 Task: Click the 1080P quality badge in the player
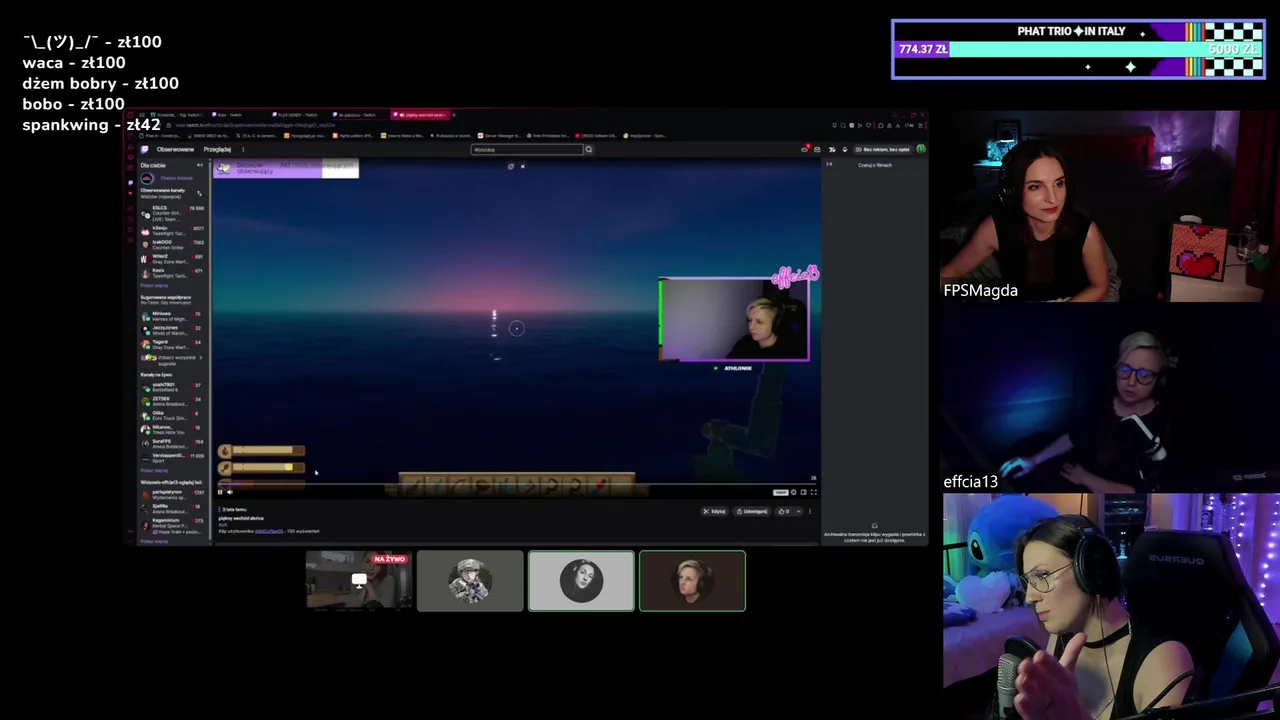tap(781, 492)
